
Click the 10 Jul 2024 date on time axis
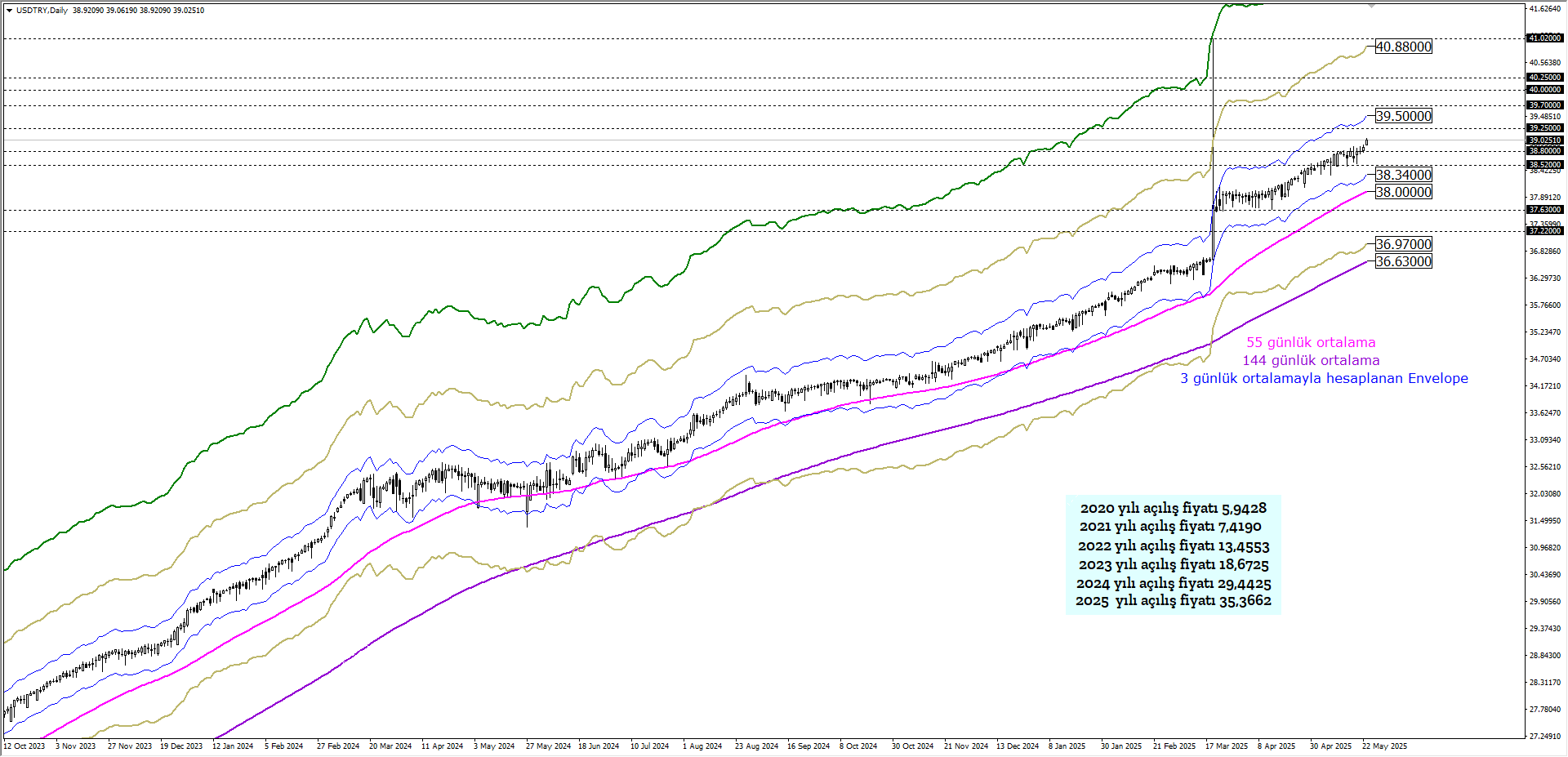click(649, 746)
